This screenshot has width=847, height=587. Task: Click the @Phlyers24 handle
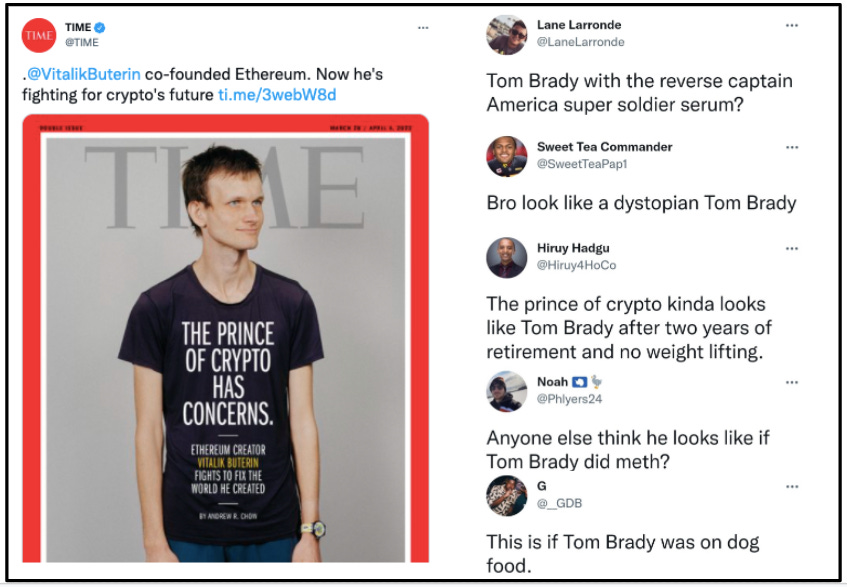click(569, 399)
